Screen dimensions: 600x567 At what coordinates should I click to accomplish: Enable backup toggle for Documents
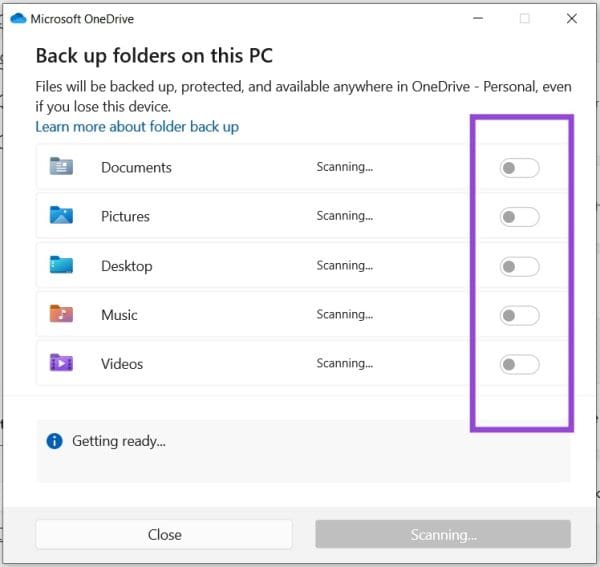(x=519, y=168)
